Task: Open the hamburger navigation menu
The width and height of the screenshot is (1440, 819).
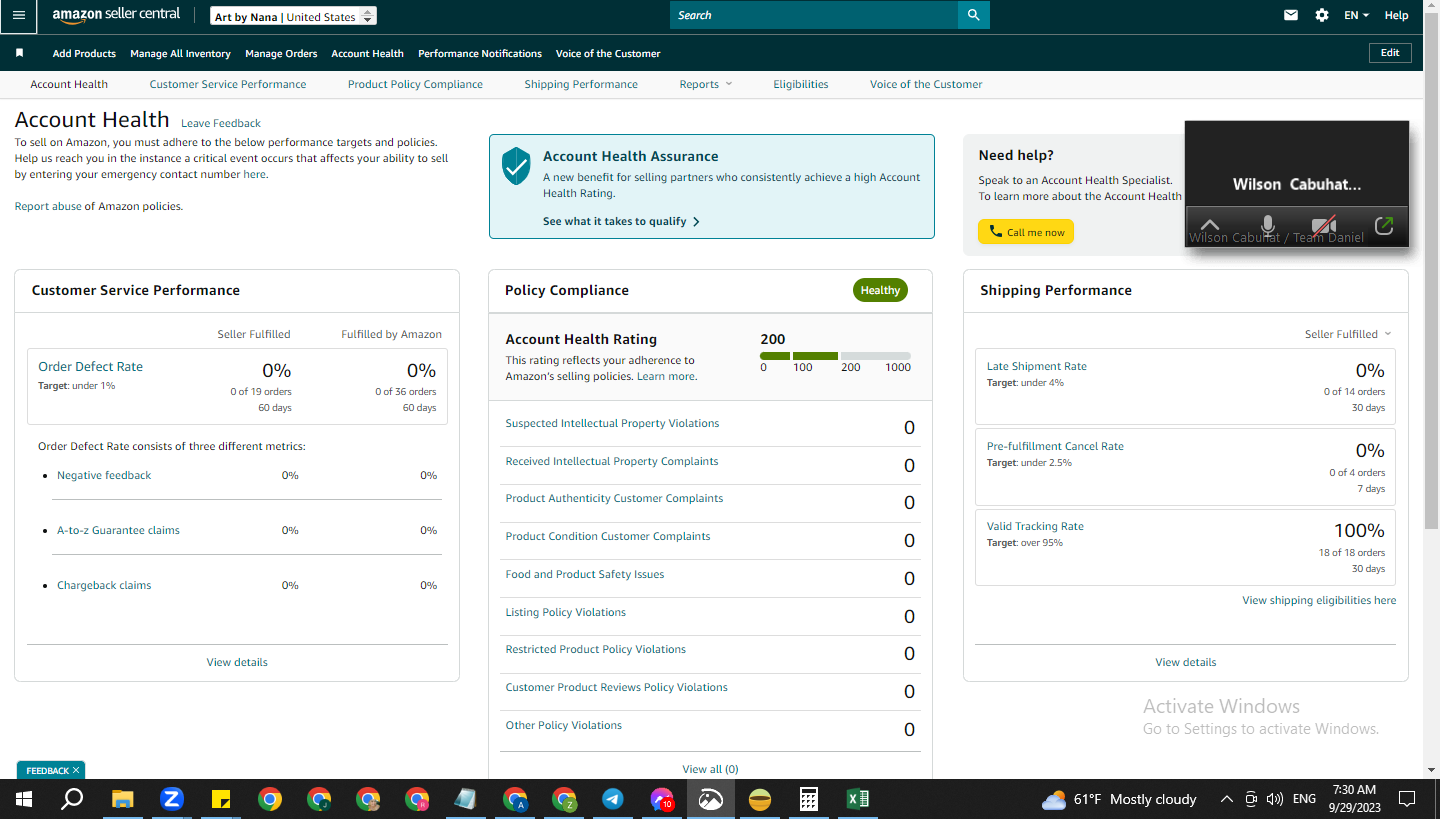Action: point(19,16)
